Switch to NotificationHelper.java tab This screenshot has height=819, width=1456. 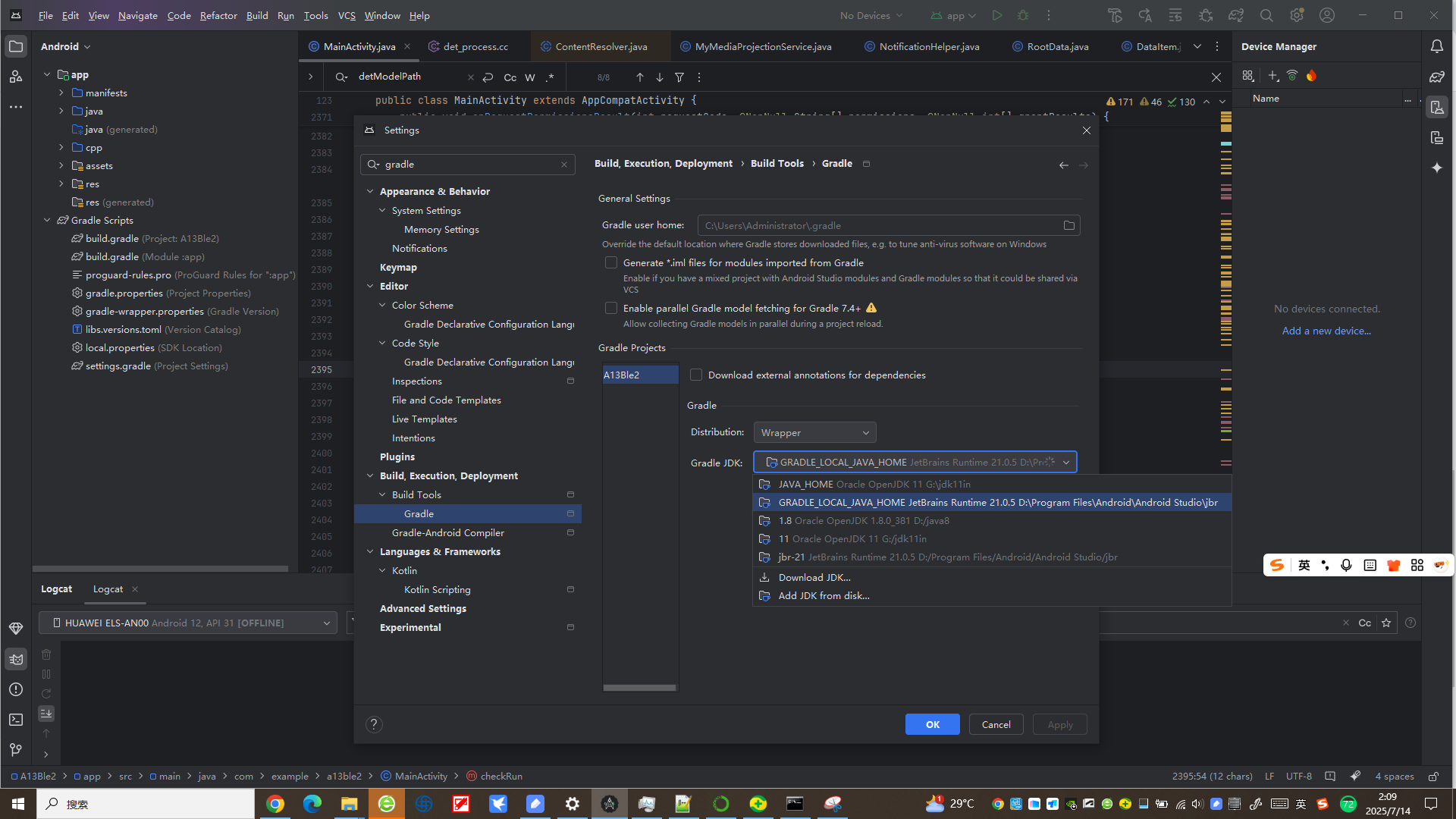pos(922,46)
